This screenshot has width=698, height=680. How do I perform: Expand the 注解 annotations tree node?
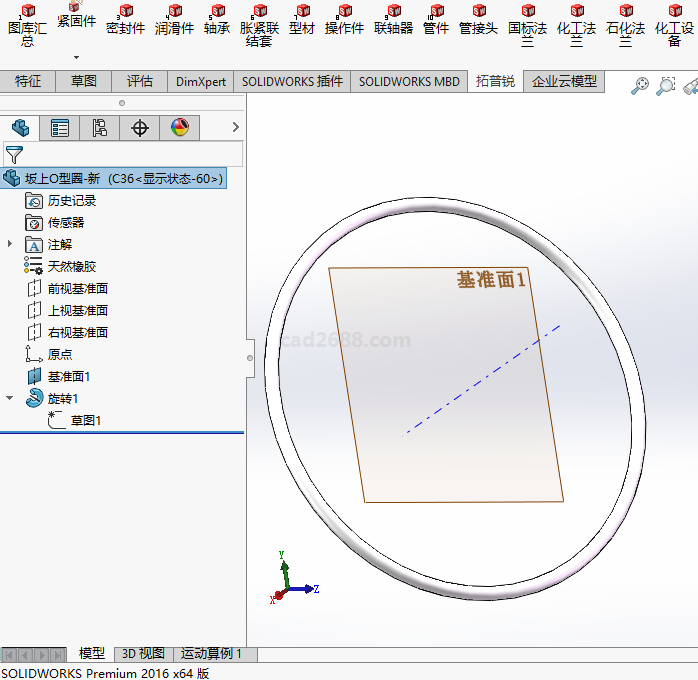point(10,244)
